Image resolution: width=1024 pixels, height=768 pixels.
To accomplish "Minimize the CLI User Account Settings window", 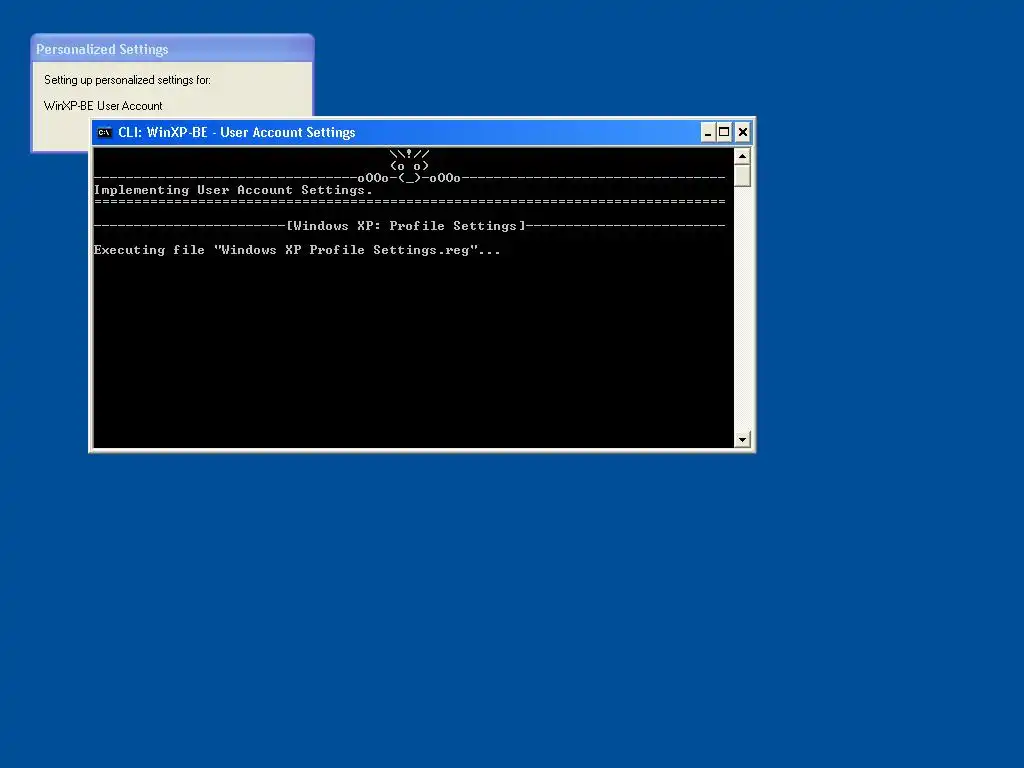I will pyautogui.click(x=708, y=133).
